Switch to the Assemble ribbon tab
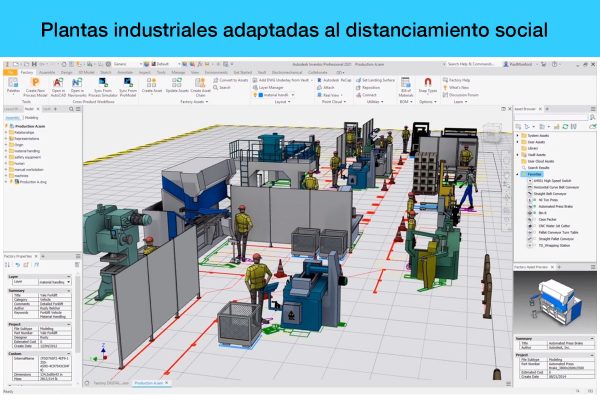 47,72
